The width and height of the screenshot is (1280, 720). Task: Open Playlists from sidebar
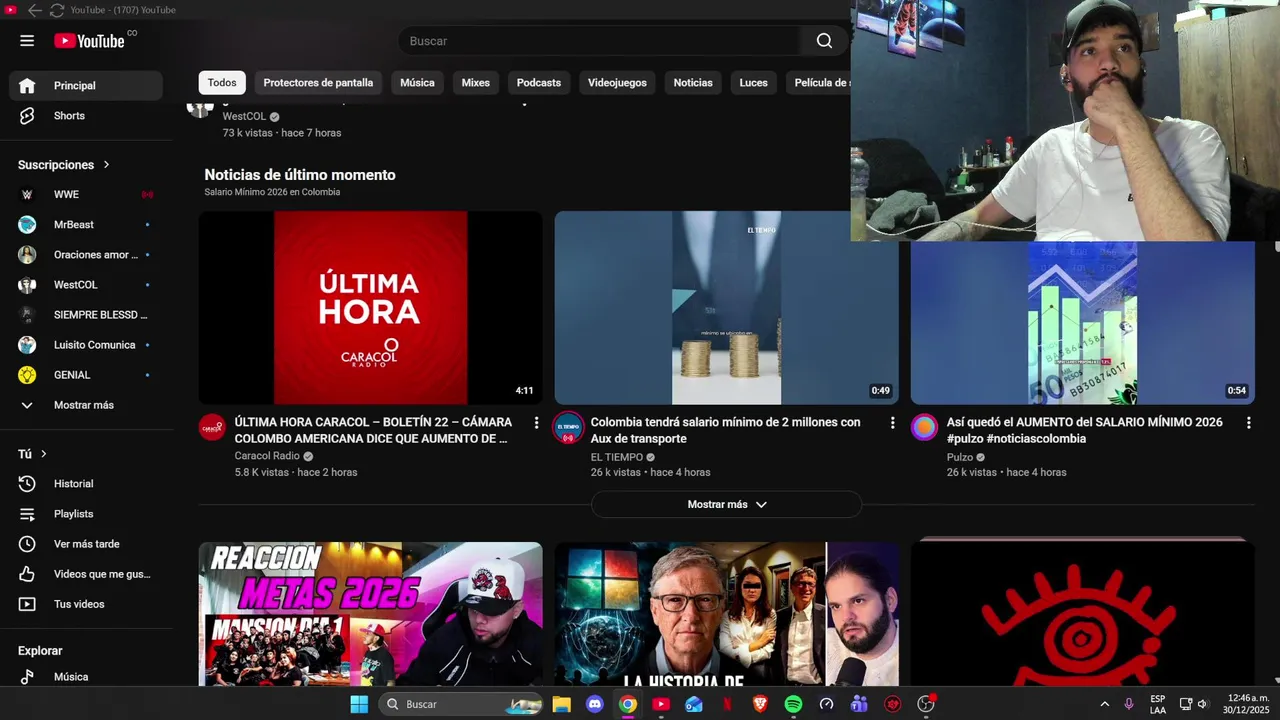coord(86,514)
